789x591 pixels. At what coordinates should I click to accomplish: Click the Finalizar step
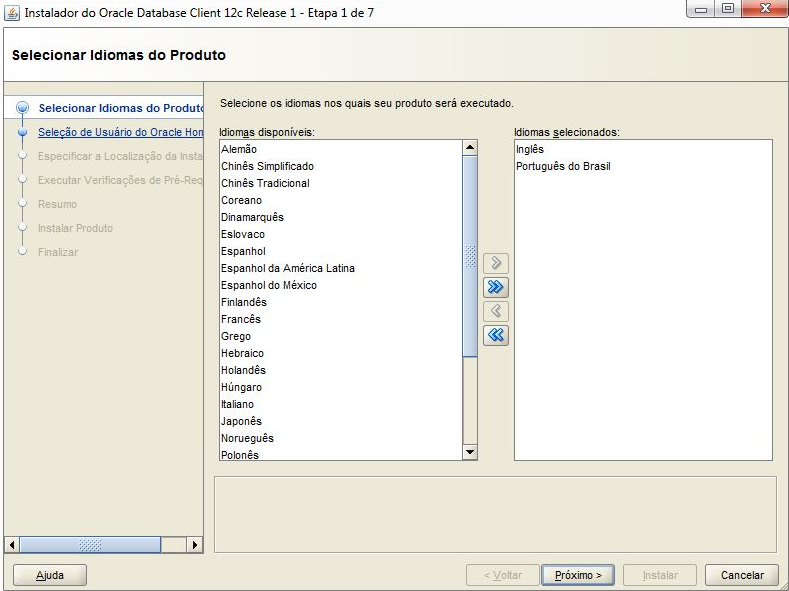click(58, 252)
